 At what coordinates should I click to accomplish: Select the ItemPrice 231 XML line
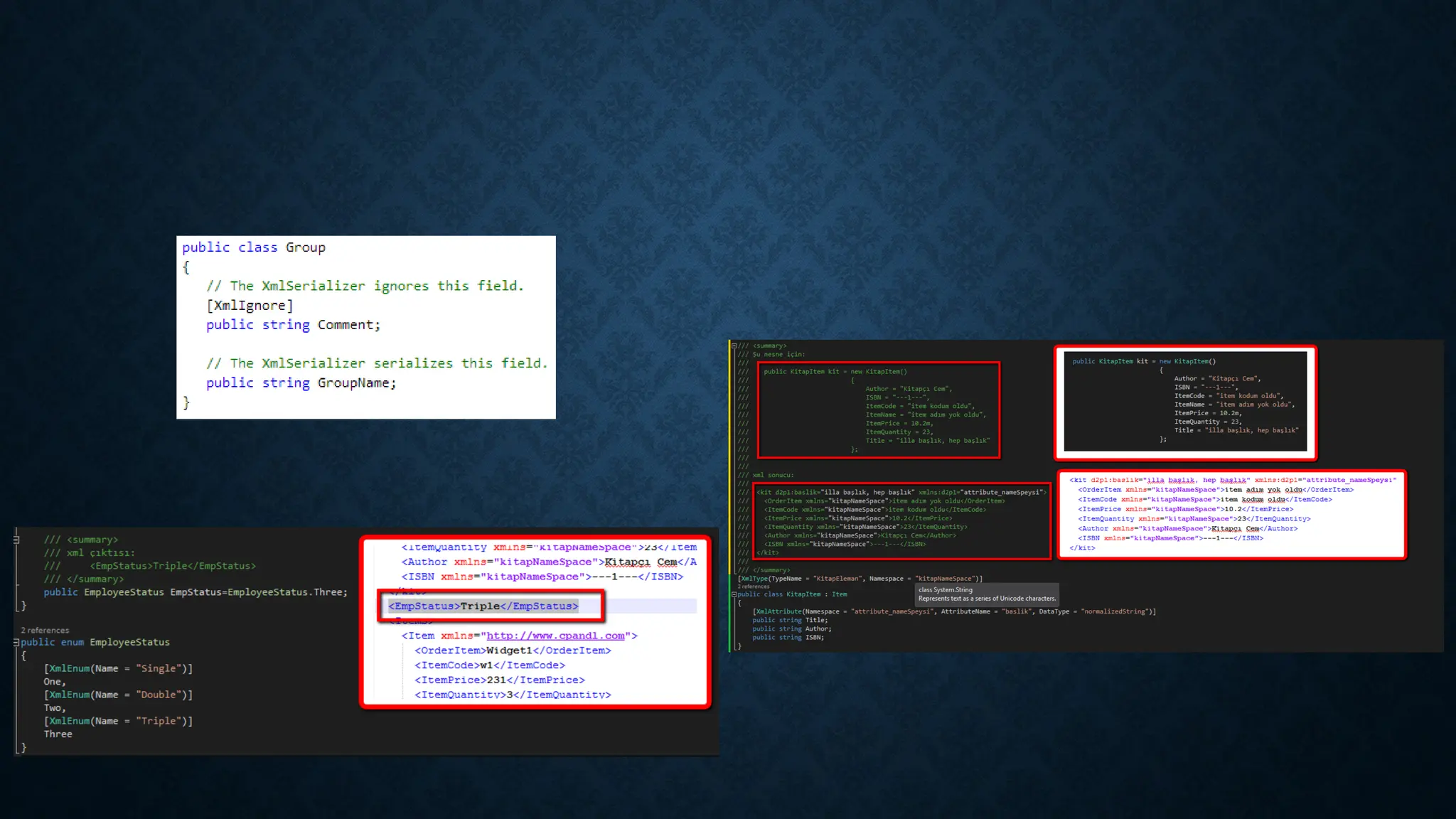pos(500,680)
